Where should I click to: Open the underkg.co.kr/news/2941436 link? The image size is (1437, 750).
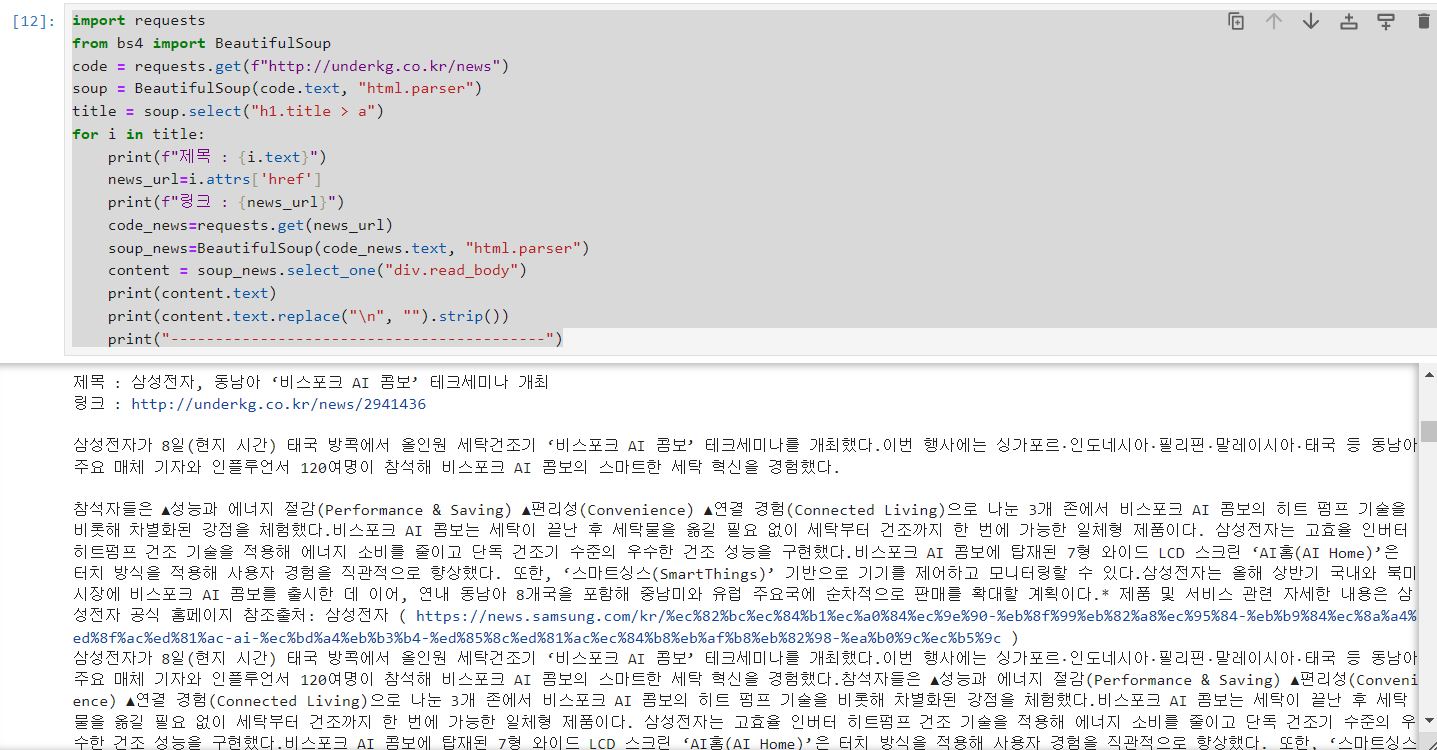tap(278, 405)
